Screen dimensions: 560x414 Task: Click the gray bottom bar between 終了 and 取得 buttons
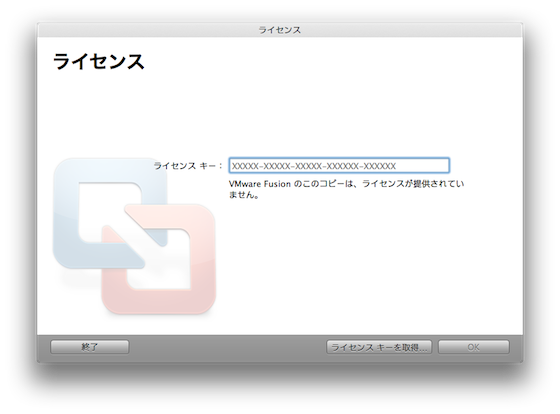tap(228, 347)
